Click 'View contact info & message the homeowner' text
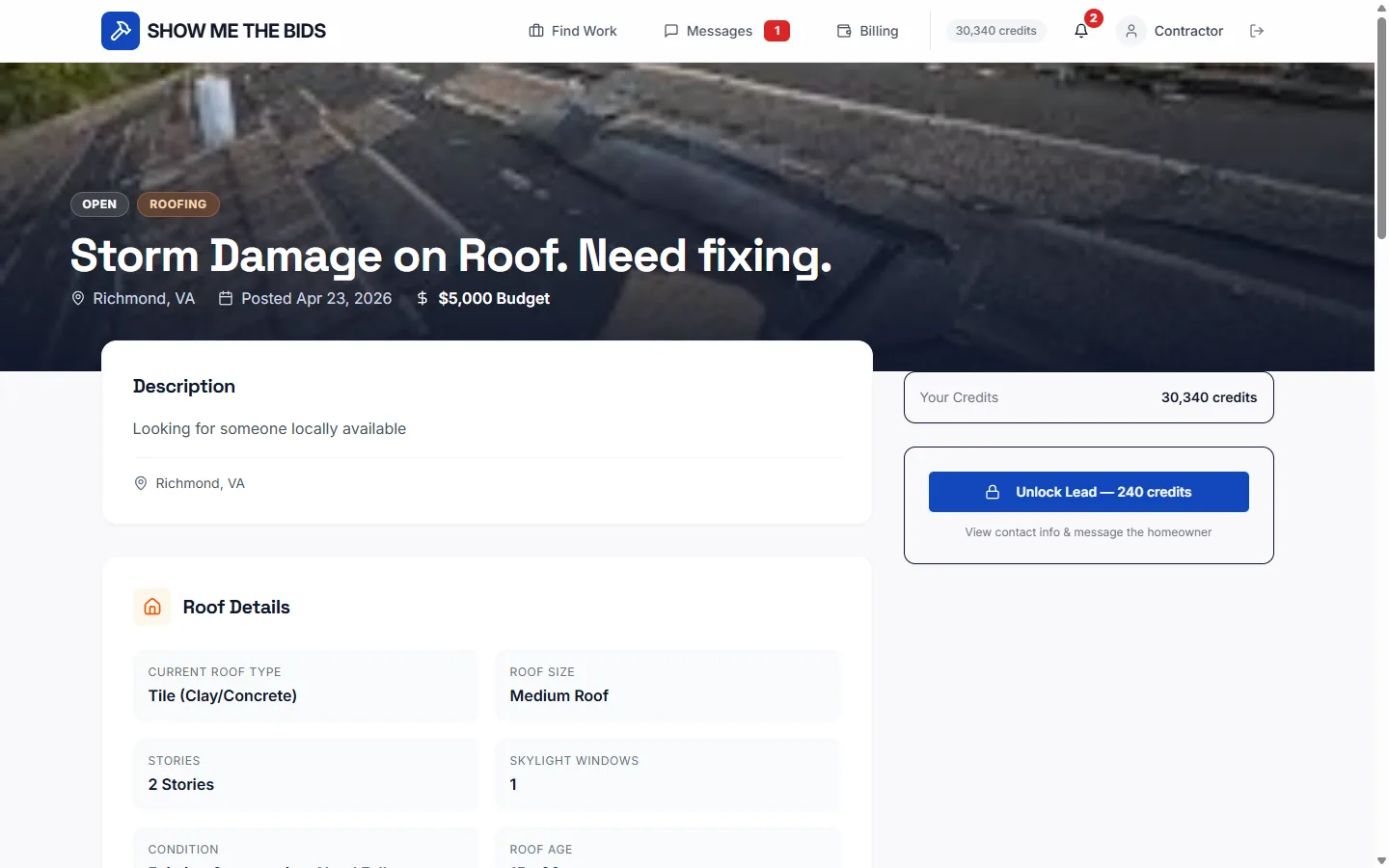 click(1089, 532)
